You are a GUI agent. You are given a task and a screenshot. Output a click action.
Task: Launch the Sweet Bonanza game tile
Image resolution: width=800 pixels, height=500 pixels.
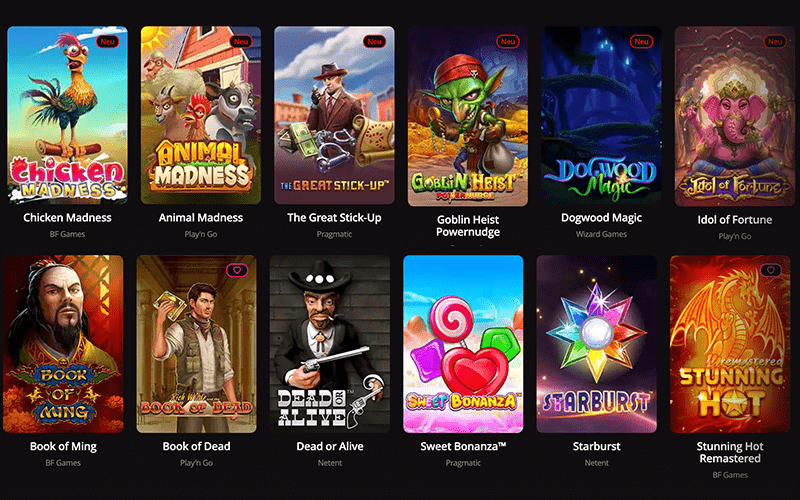point(463,344)
